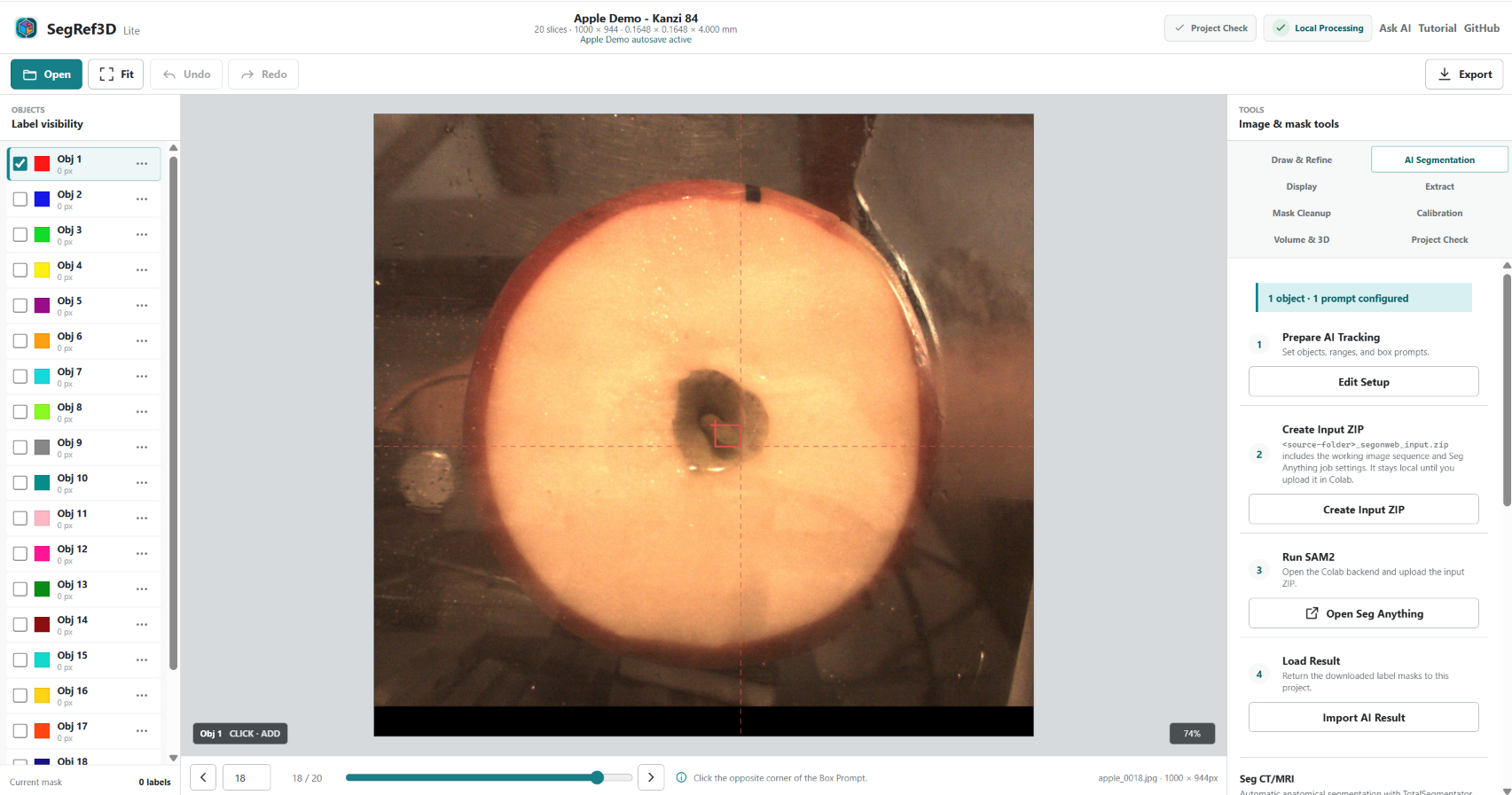Viewport: 1512px width, 795px height.
Task: Open the more options for Obj 14
Action: point(142,625)
